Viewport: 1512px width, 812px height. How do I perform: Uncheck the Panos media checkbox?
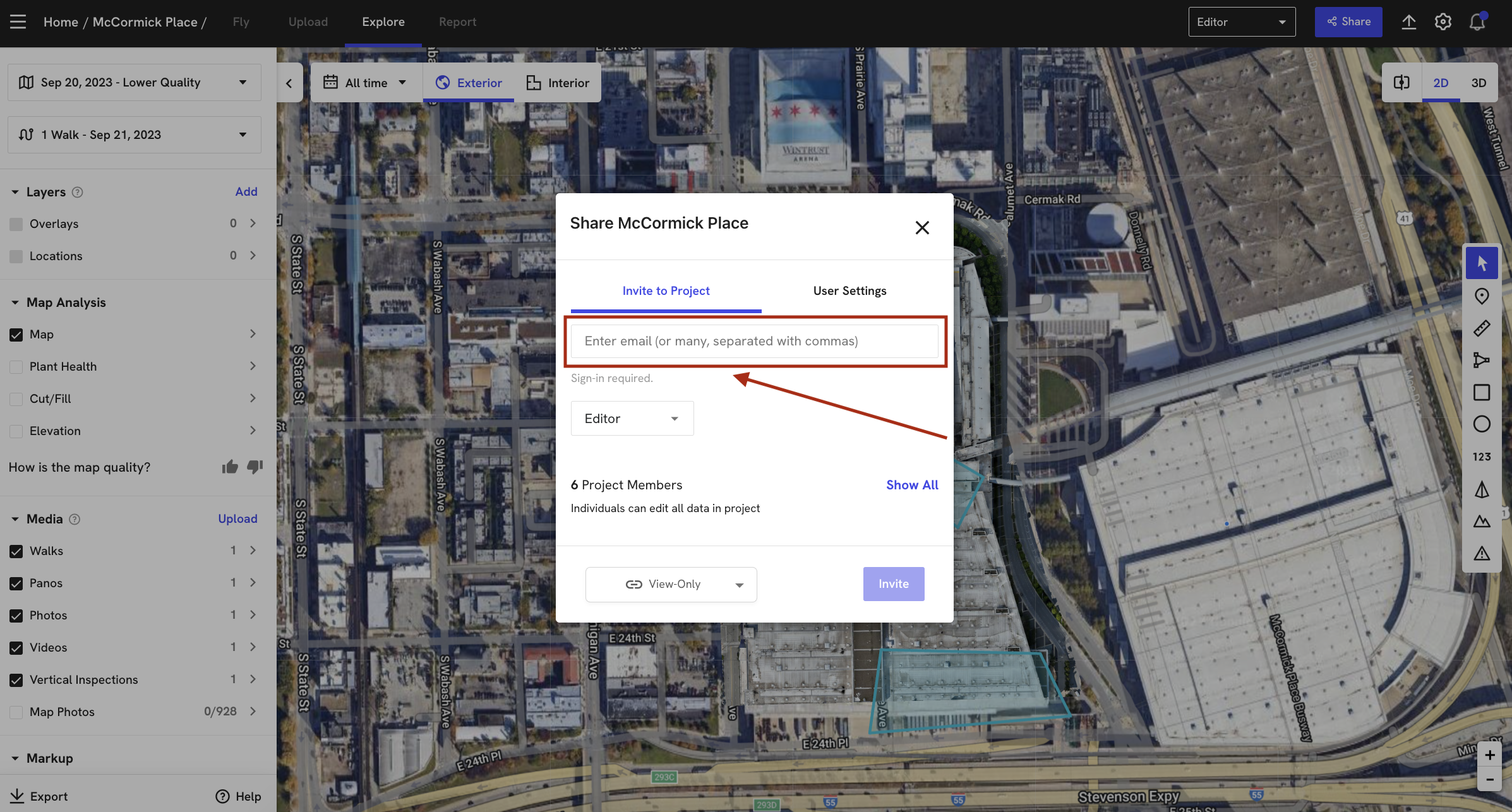tap(16, 583)
